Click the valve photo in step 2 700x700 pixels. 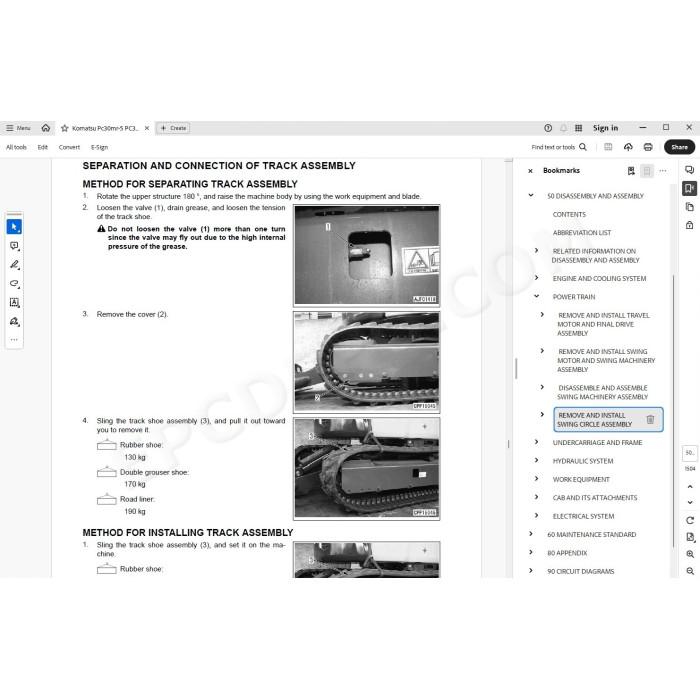pos(367,255)
